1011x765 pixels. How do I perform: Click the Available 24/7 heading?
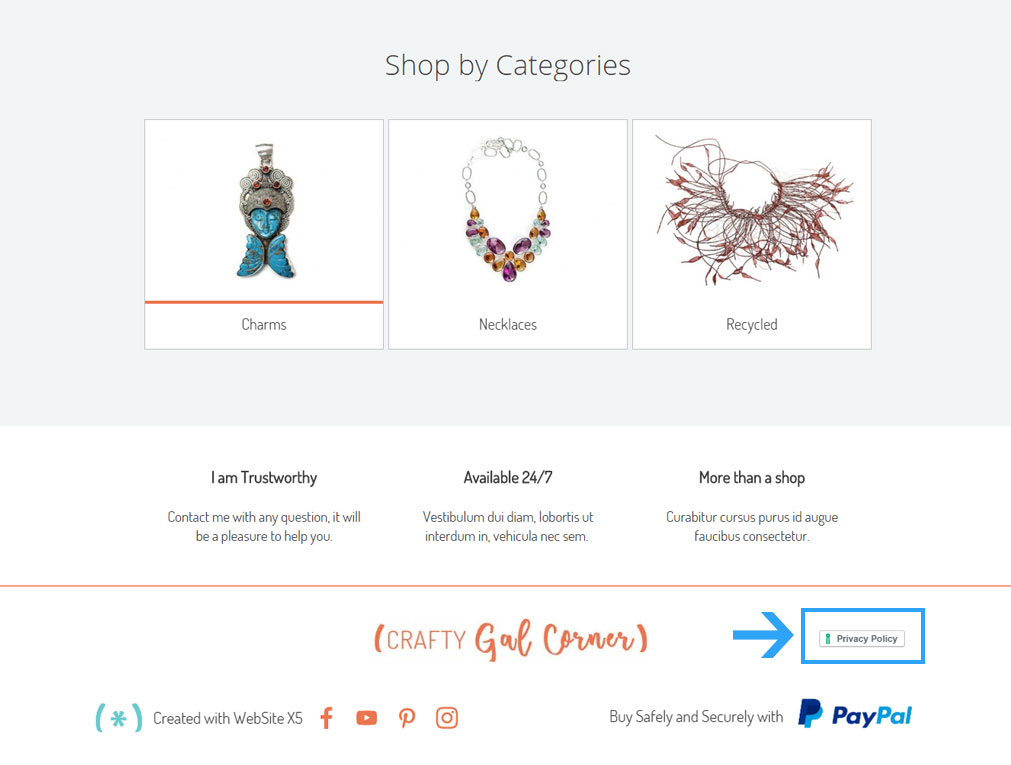[507, 477]
